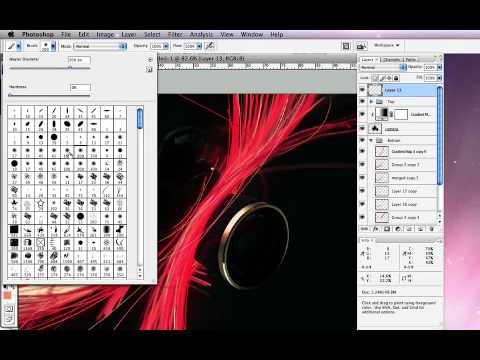
Task: Click the add layer style fx icon
Action: tap(376, 229)
